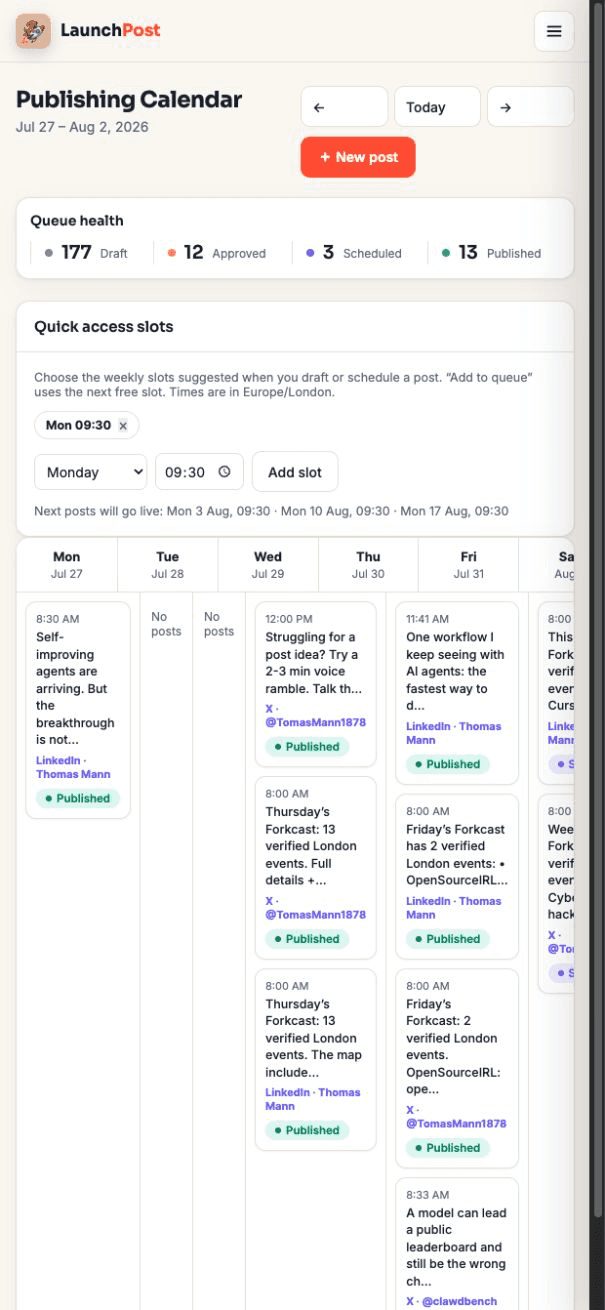Image resolution: width=605 pixels, height=1310 pixels.
Task: Open Thursday 12:00 PM voice ramble post
Action: point(316,684)
